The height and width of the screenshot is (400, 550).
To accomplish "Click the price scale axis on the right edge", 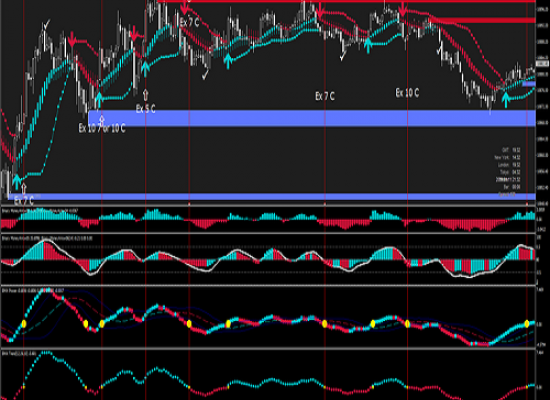I will pos(543,102).
